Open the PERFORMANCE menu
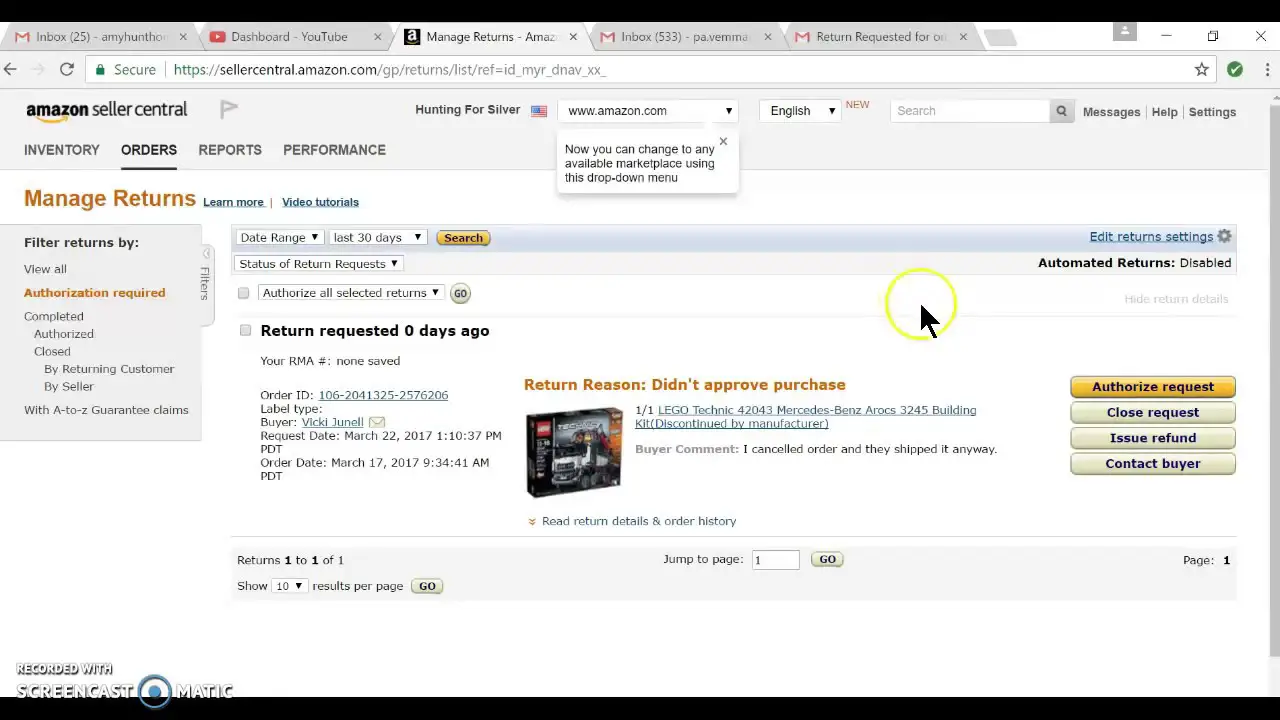Viewport: 1280px width, 720px height. 334,150
